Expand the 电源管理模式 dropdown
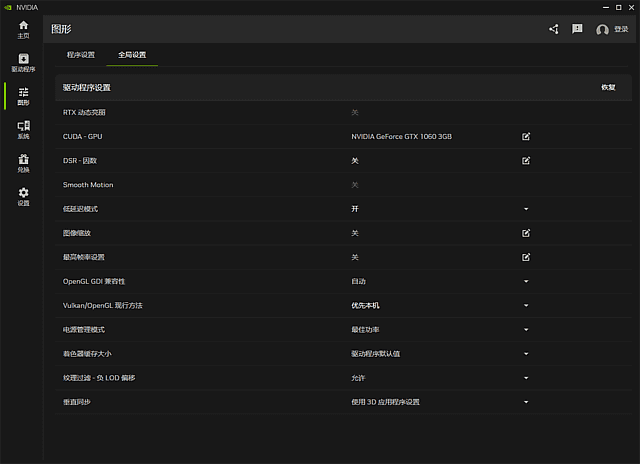 526,329
